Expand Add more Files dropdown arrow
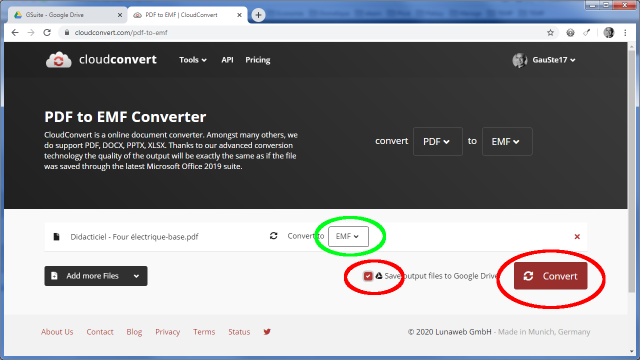The image size is (640, 360). click(x=136, y=276)
